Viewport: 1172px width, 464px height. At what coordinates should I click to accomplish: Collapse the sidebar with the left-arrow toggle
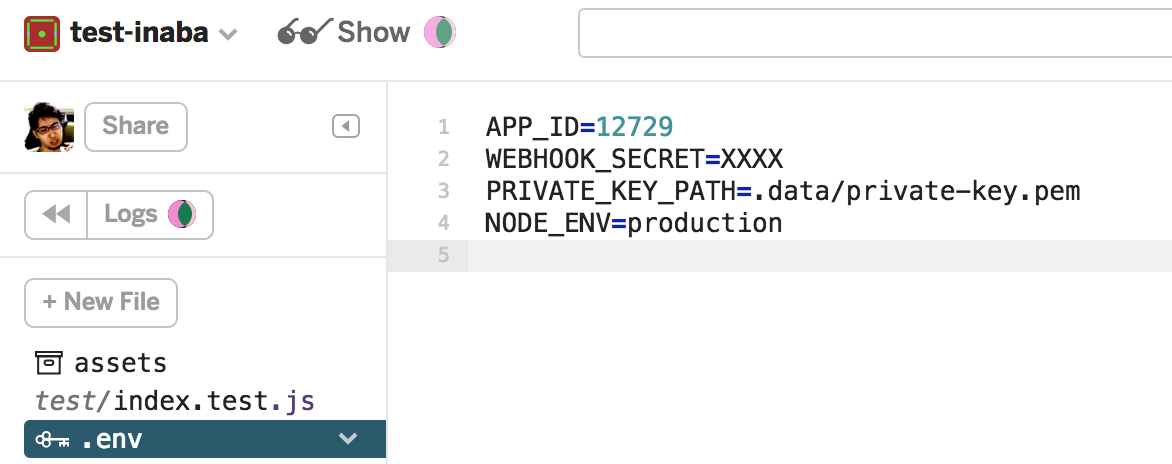346,126
